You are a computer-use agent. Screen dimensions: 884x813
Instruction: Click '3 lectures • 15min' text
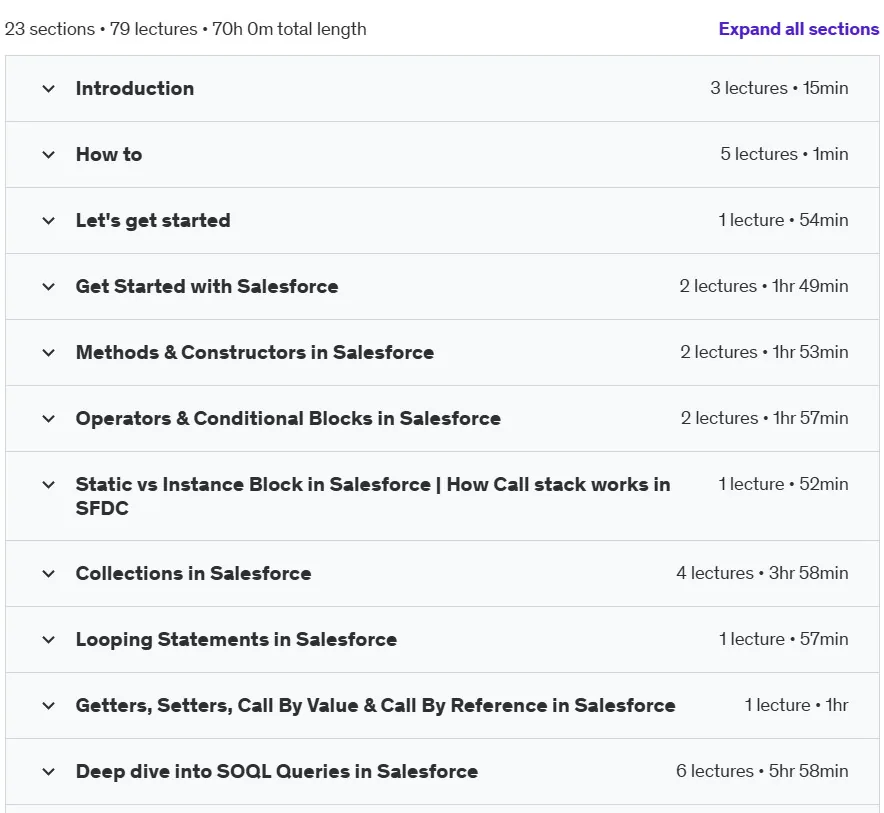[779, 88]
